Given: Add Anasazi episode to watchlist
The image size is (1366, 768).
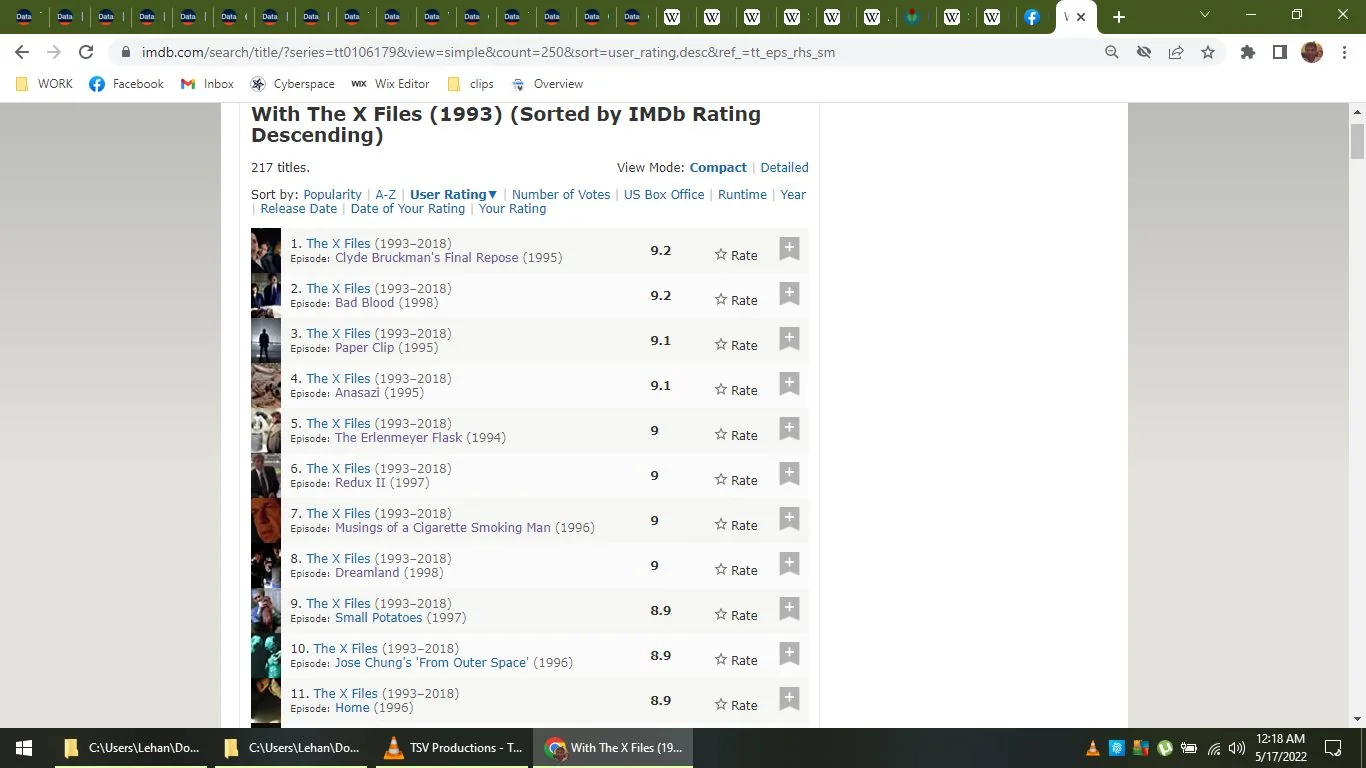Looking at the screenshot, I should 789,384.
